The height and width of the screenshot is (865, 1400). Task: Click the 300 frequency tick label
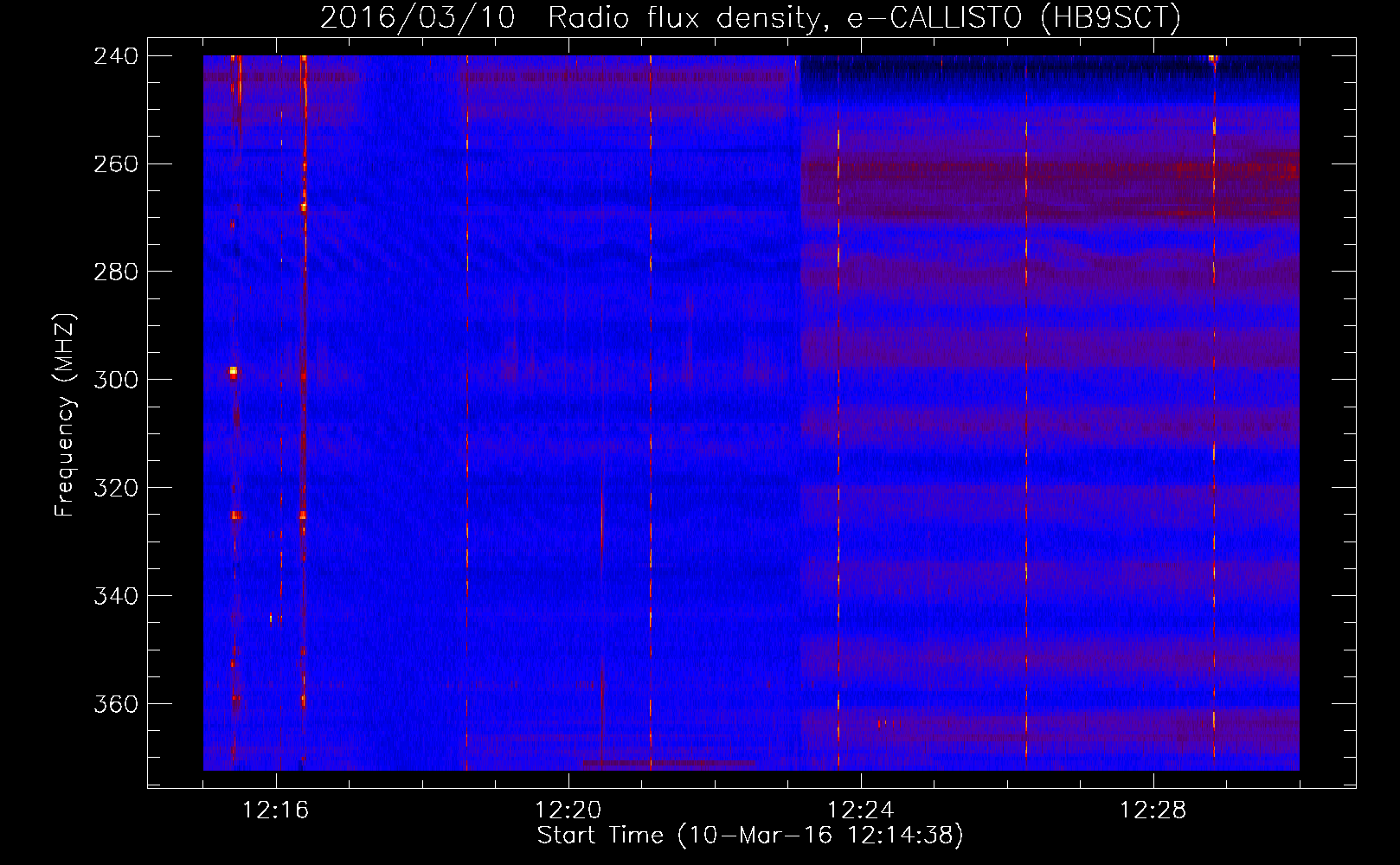click(116, 381)
